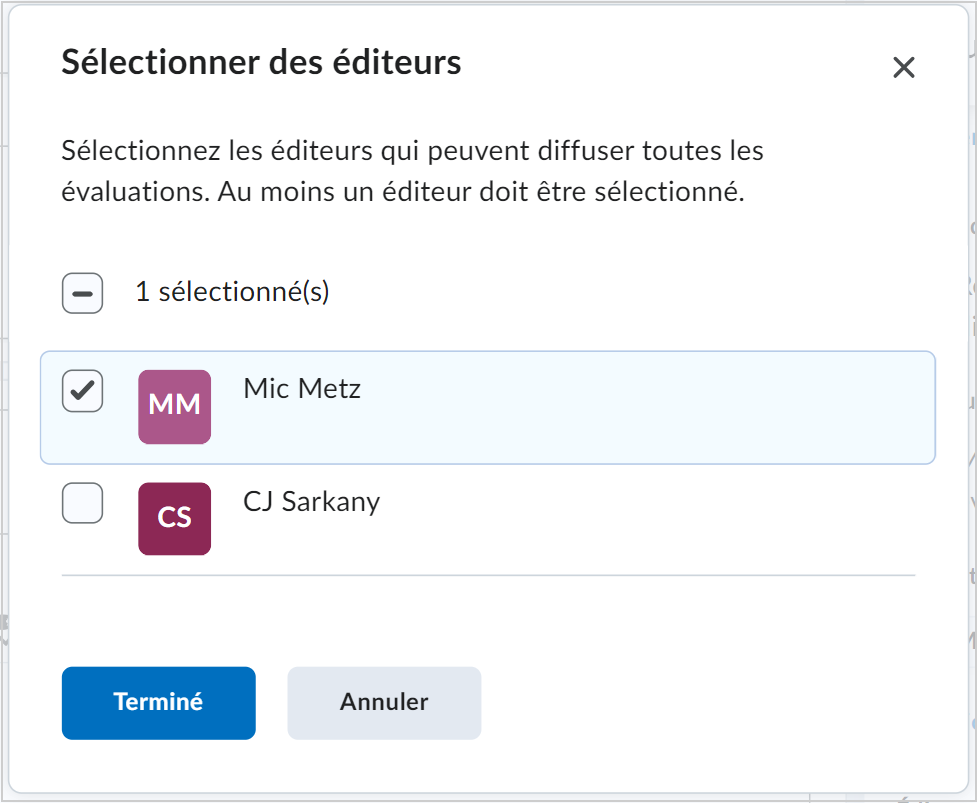
Task: Click the dialog title Sélectionner des éditeurs
Action: click(261, 62)
